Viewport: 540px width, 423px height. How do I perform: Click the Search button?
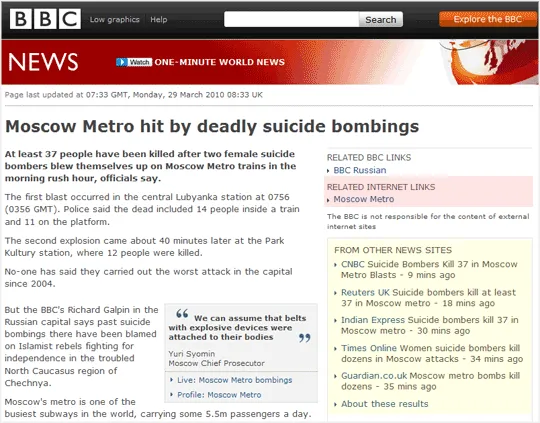click(x=381, y=19)
